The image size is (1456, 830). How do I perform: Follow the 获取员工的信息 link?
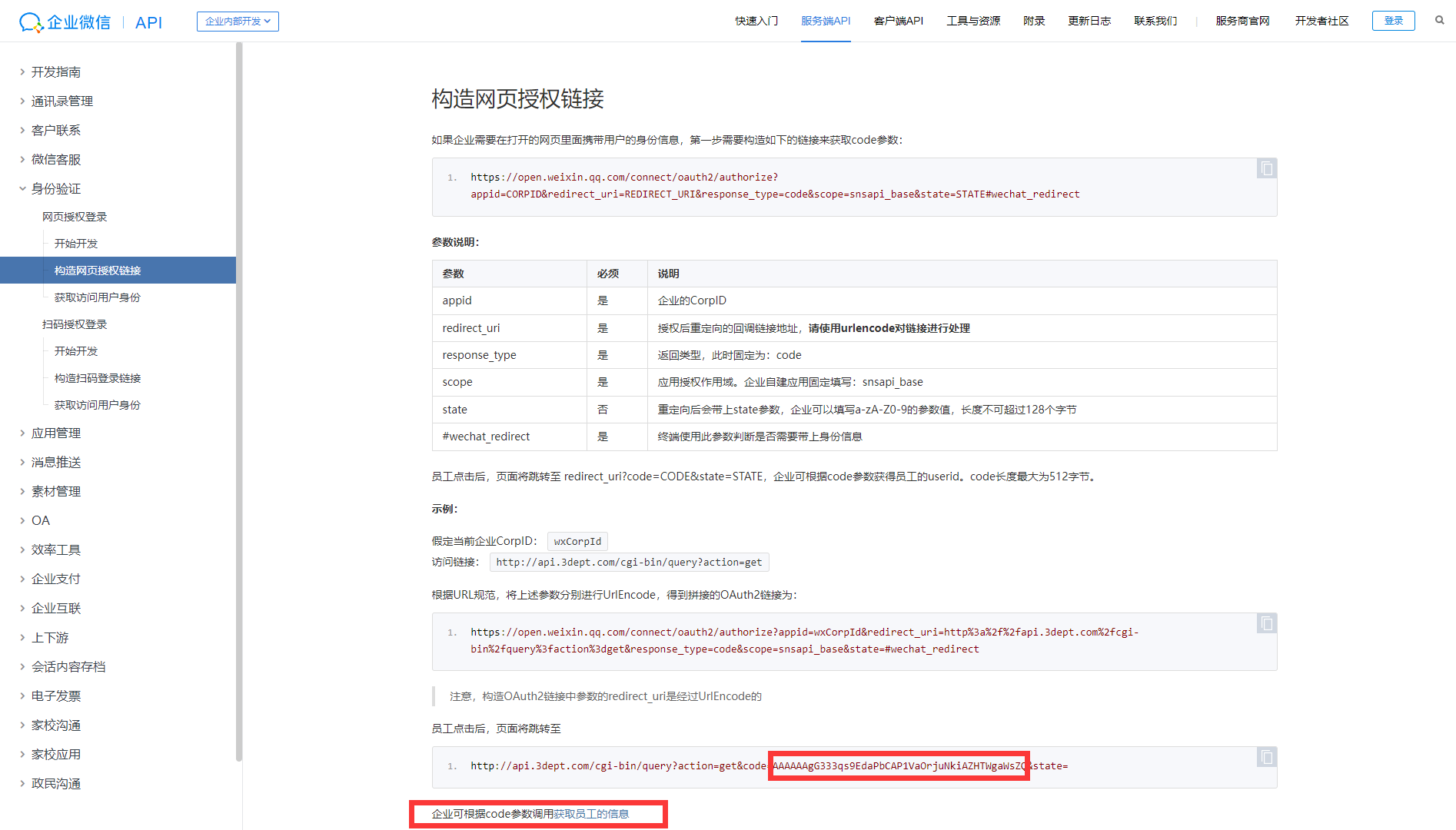[x=591, y=814]
